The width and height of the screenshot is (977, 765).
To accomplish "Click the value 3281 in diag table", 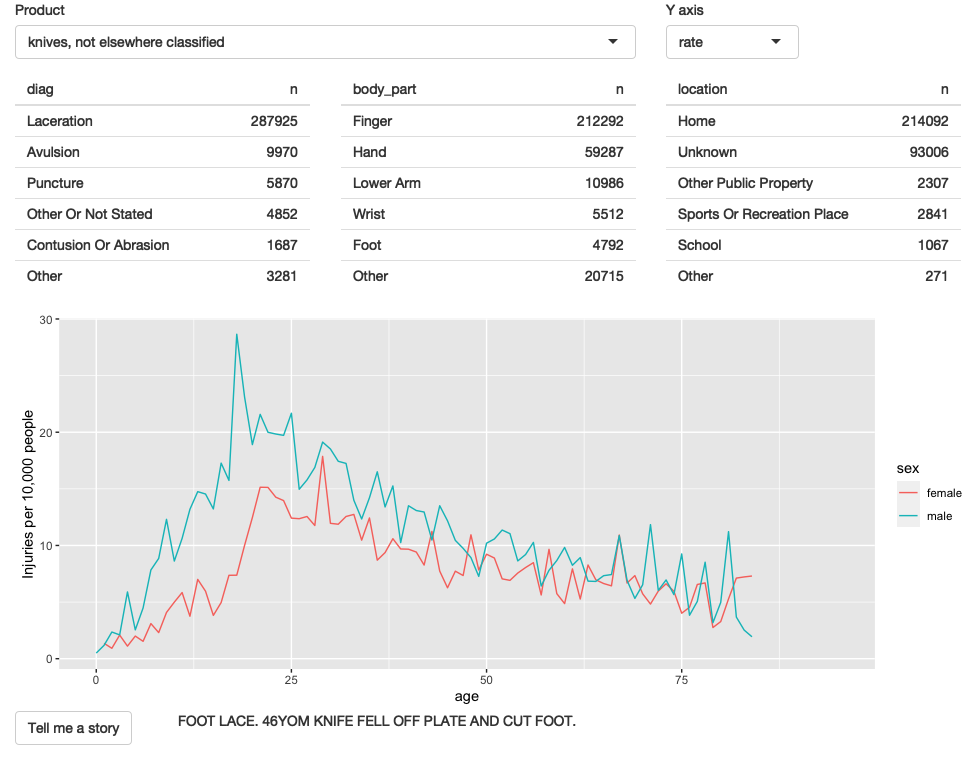I will pos(282,276).
